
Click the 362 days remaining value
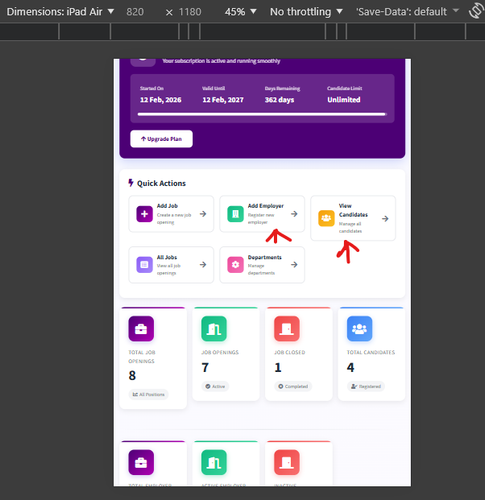click(279, 100)
